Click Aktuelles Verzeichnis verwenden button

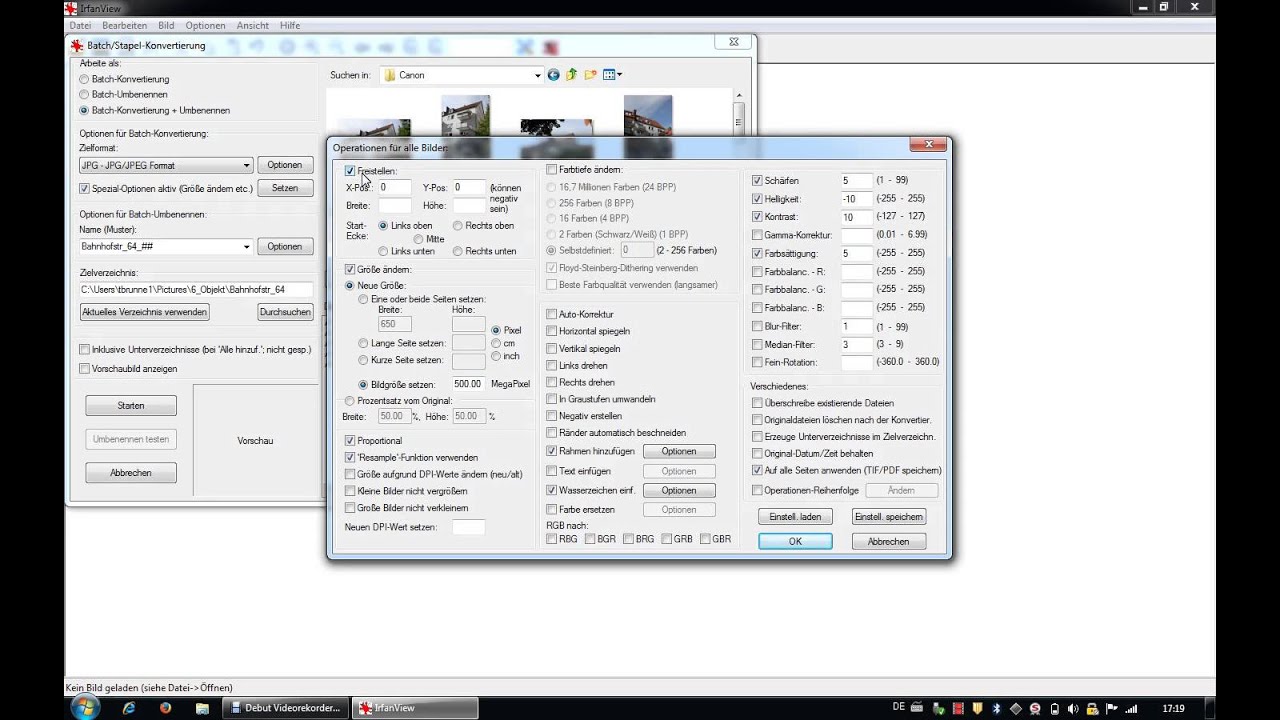pos(144,312)
